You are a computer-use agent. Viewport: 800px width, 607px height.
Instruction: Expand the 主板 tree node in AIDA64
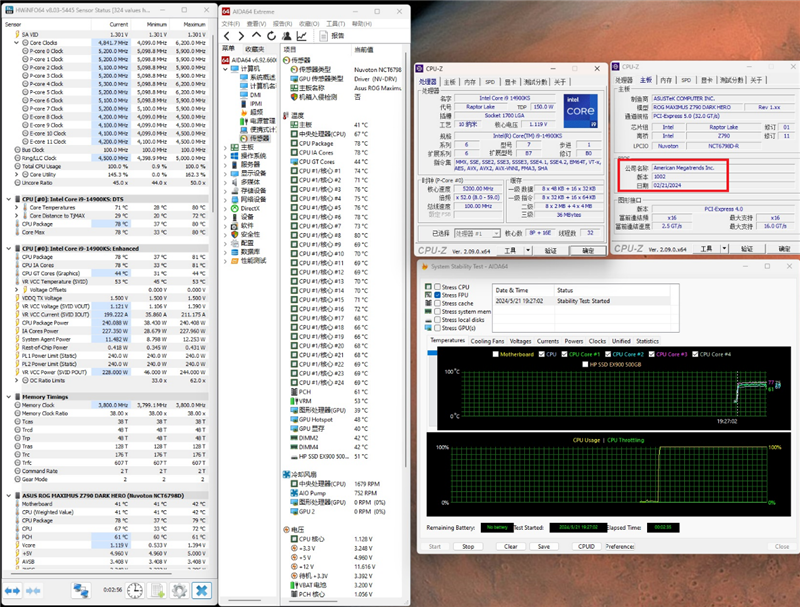coord(225,146)
